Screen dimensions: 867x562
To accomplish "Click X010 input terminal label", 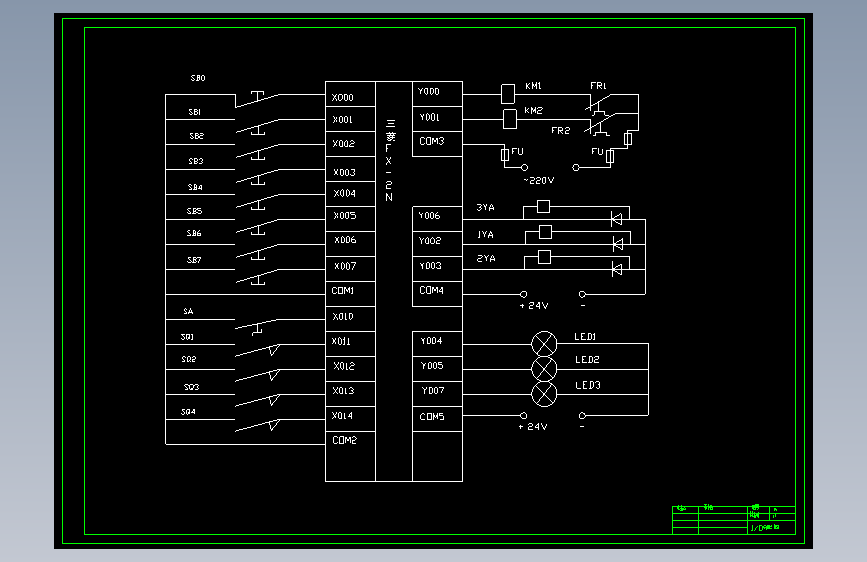I will click(x=343, y=317).
